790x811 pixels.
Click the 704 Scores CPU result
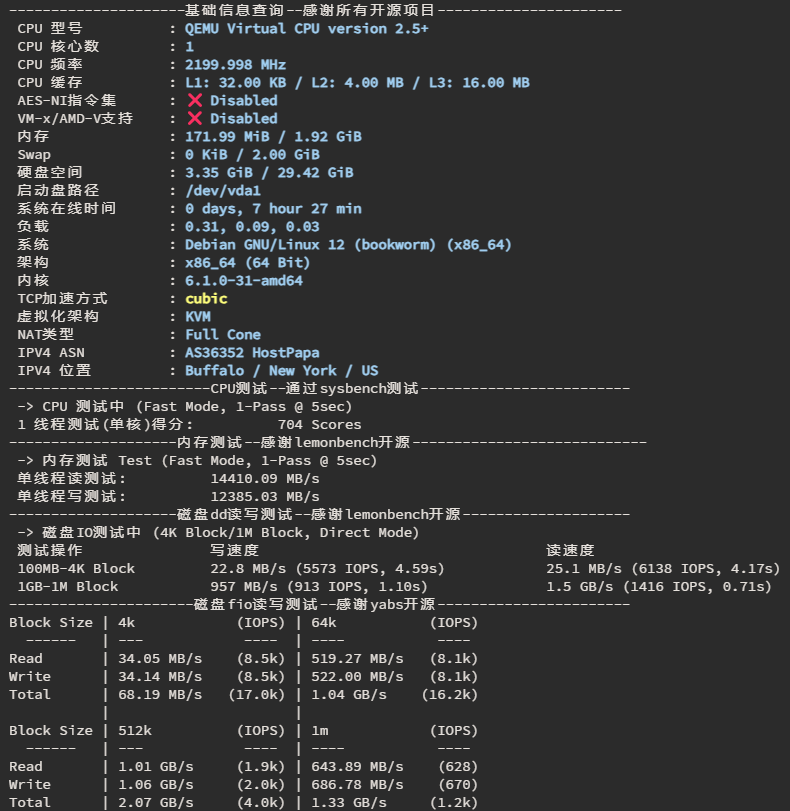click(x=319, y=425)
